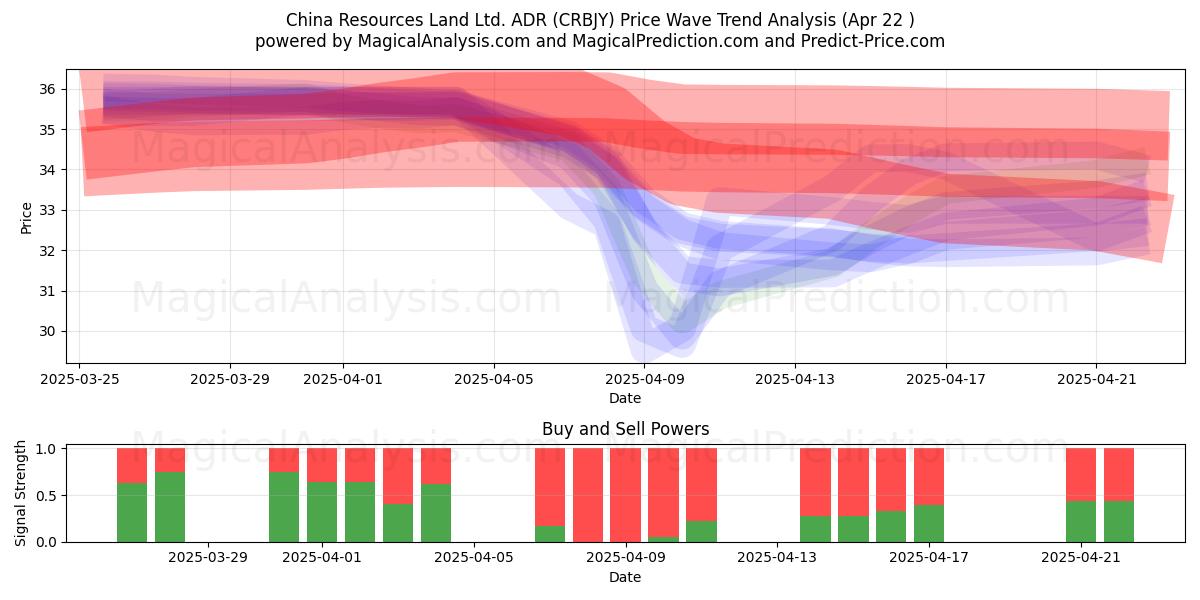Click the 'Buy and Sell Powers' chart title

click(x=625, y=429)
